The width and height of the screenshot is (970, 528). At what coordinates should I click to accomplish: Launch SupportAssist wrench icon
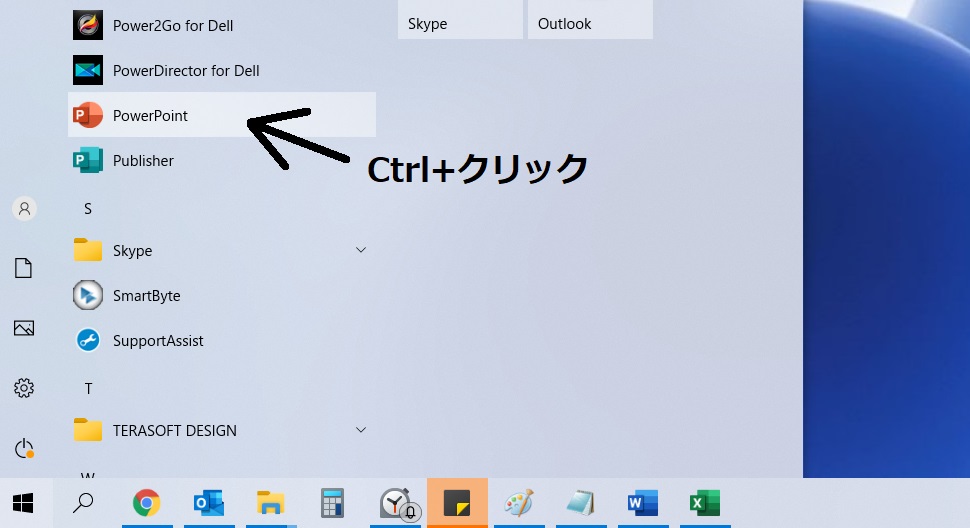[x=88, y=340]
